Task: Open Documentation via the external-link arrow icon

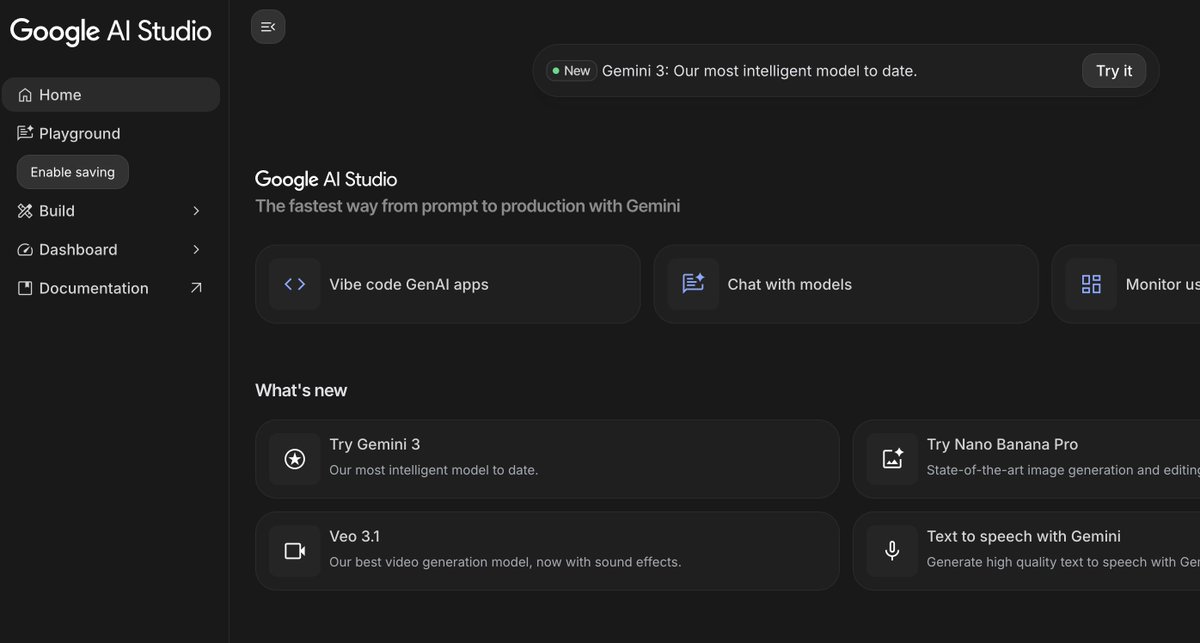Action: pyautogui.click(x=196, y=288)
